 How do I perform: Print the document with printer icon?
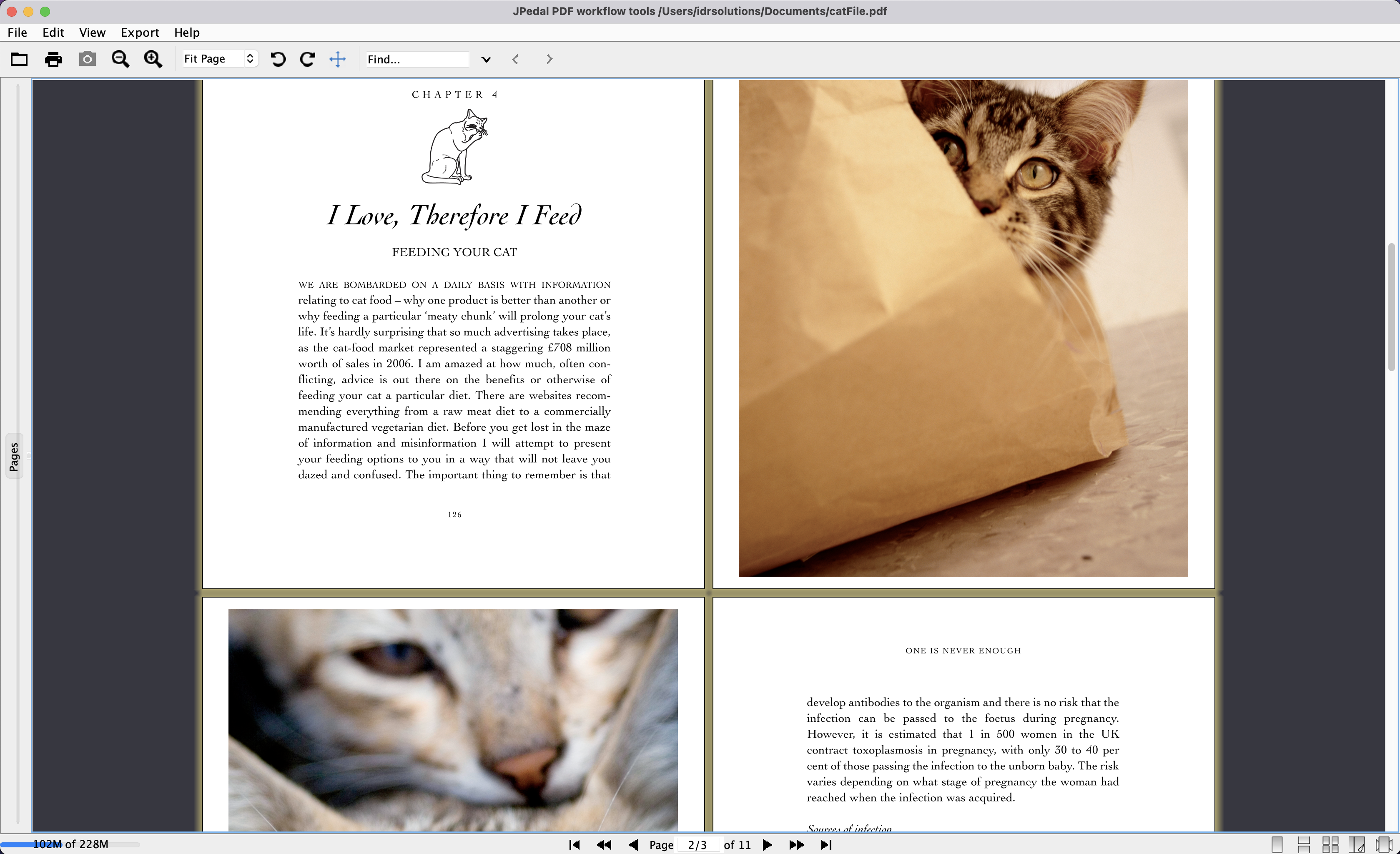point(53,59)
